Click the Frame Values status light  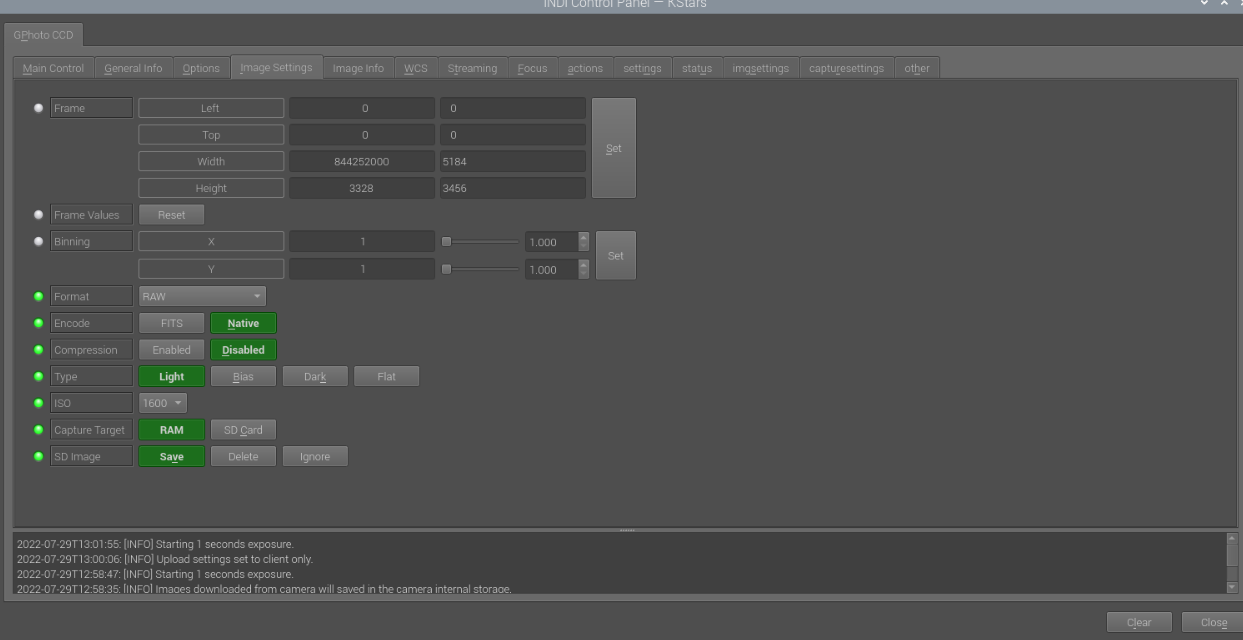coord(39,215)
